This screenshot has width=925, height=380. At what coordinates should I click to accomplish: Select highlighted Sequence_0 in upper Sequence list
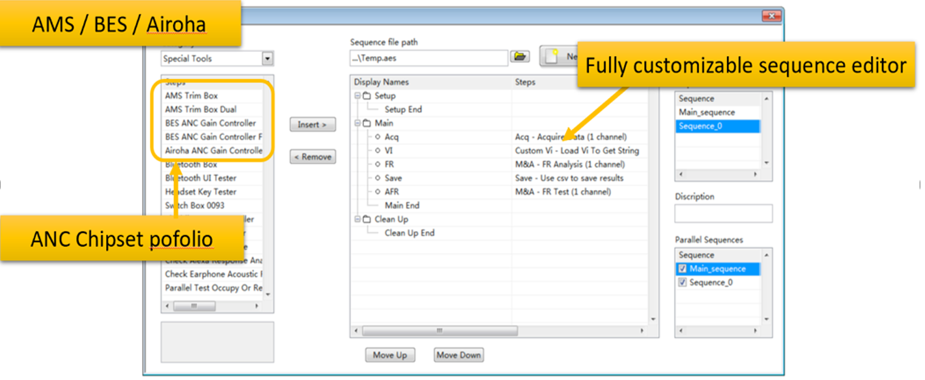pos(718,126)
